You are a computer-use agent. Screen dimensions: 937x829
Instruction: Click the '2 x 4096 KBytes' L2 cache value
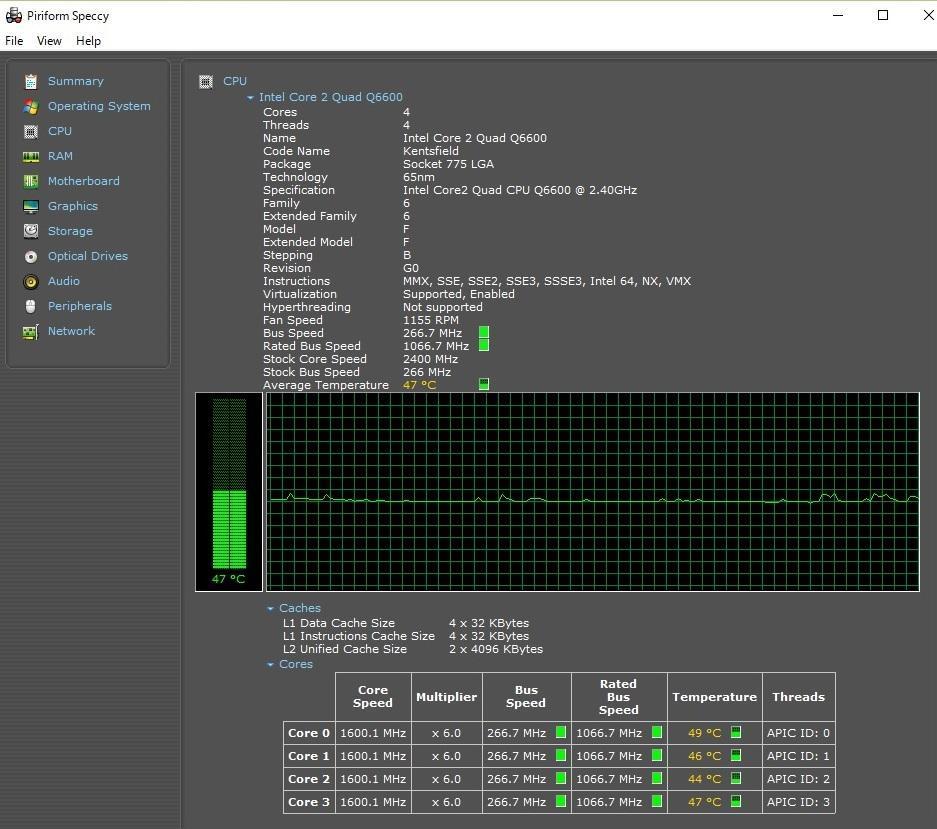point(496,650)
